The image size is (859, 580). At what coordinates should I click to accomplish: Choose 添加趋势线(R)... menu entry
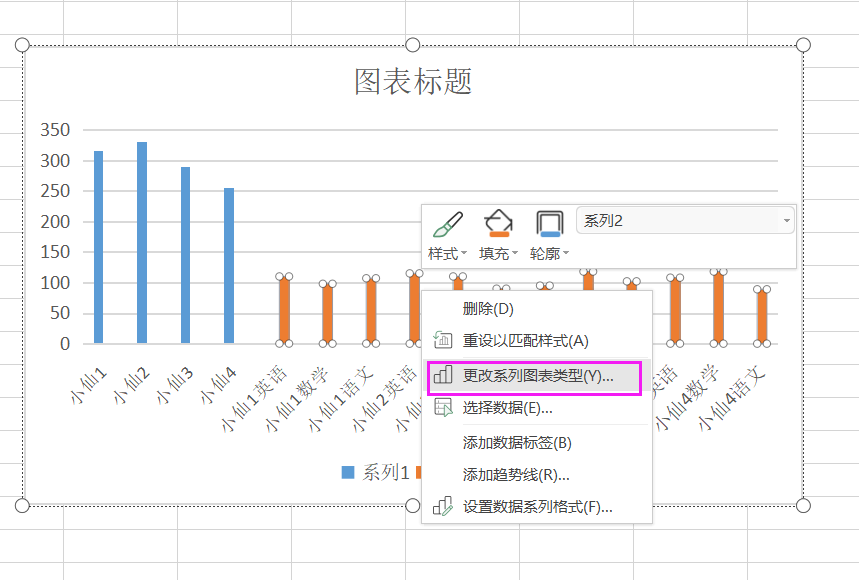[537, 475]
